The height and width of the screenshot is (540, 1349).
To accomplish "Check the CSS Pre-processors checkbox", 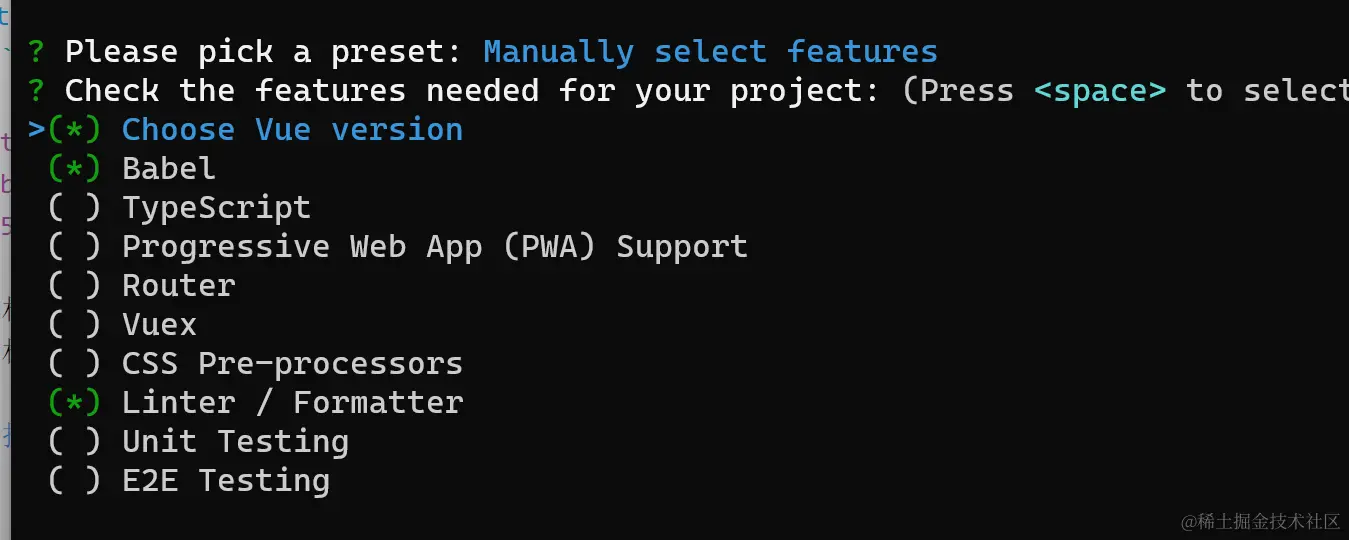I will [x=75, y=364].
